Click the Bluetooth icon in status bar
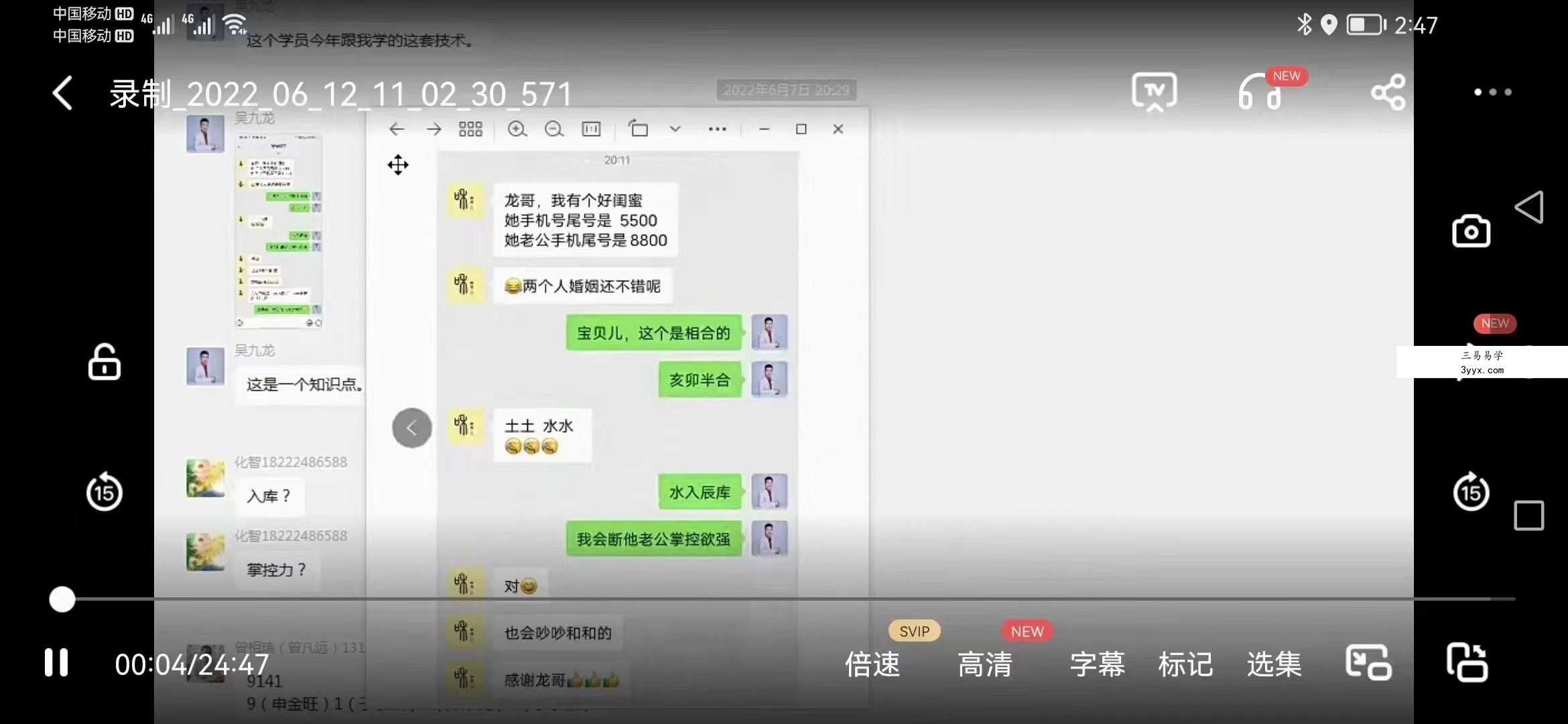1568x724 pixels. coord(1304,25)
